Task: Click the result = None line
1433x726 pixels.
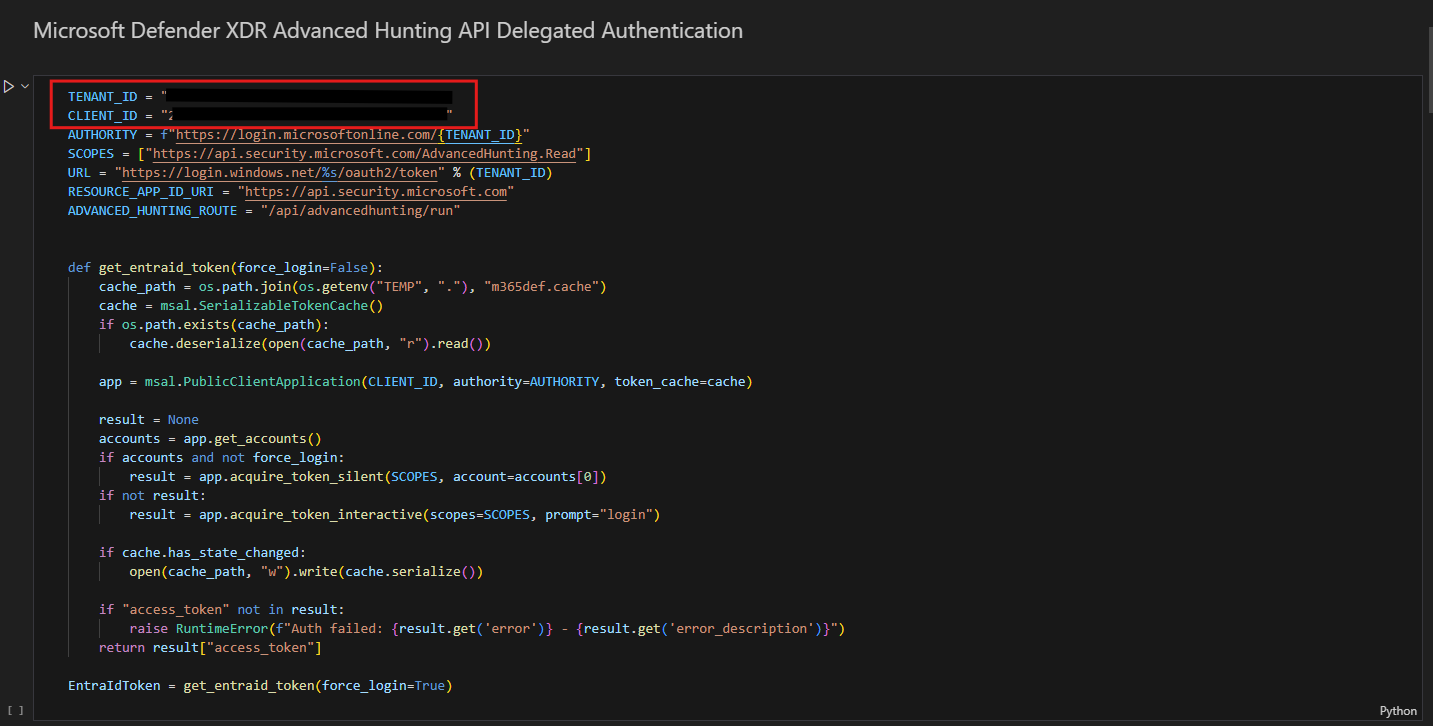Action: pyautogui.click(x=149, y=420)
